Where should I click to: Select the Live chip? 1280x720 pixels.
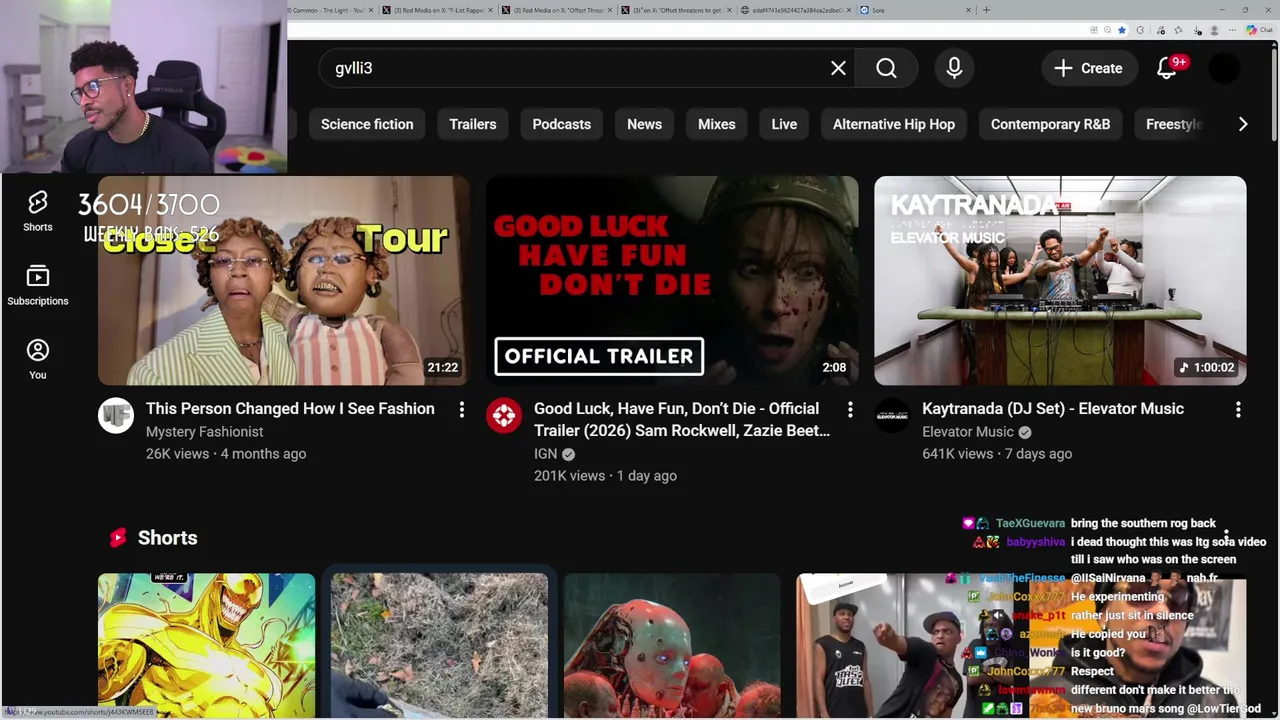pos(784,124)
